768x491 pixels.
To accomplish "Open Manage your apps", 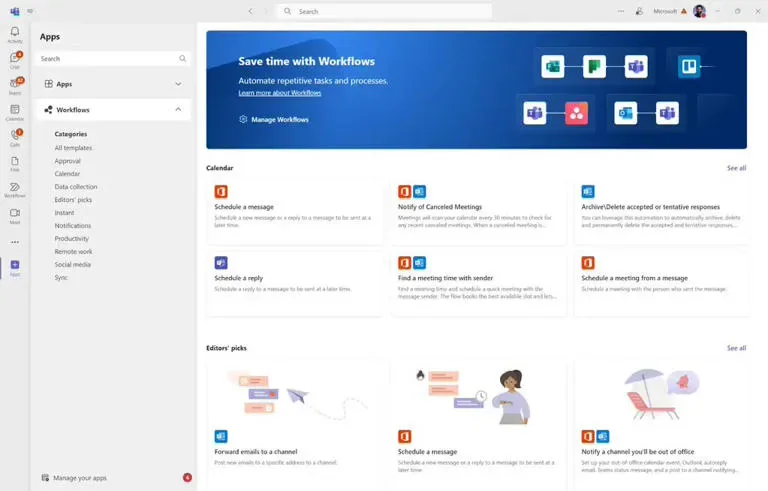I will pos(80,478).
